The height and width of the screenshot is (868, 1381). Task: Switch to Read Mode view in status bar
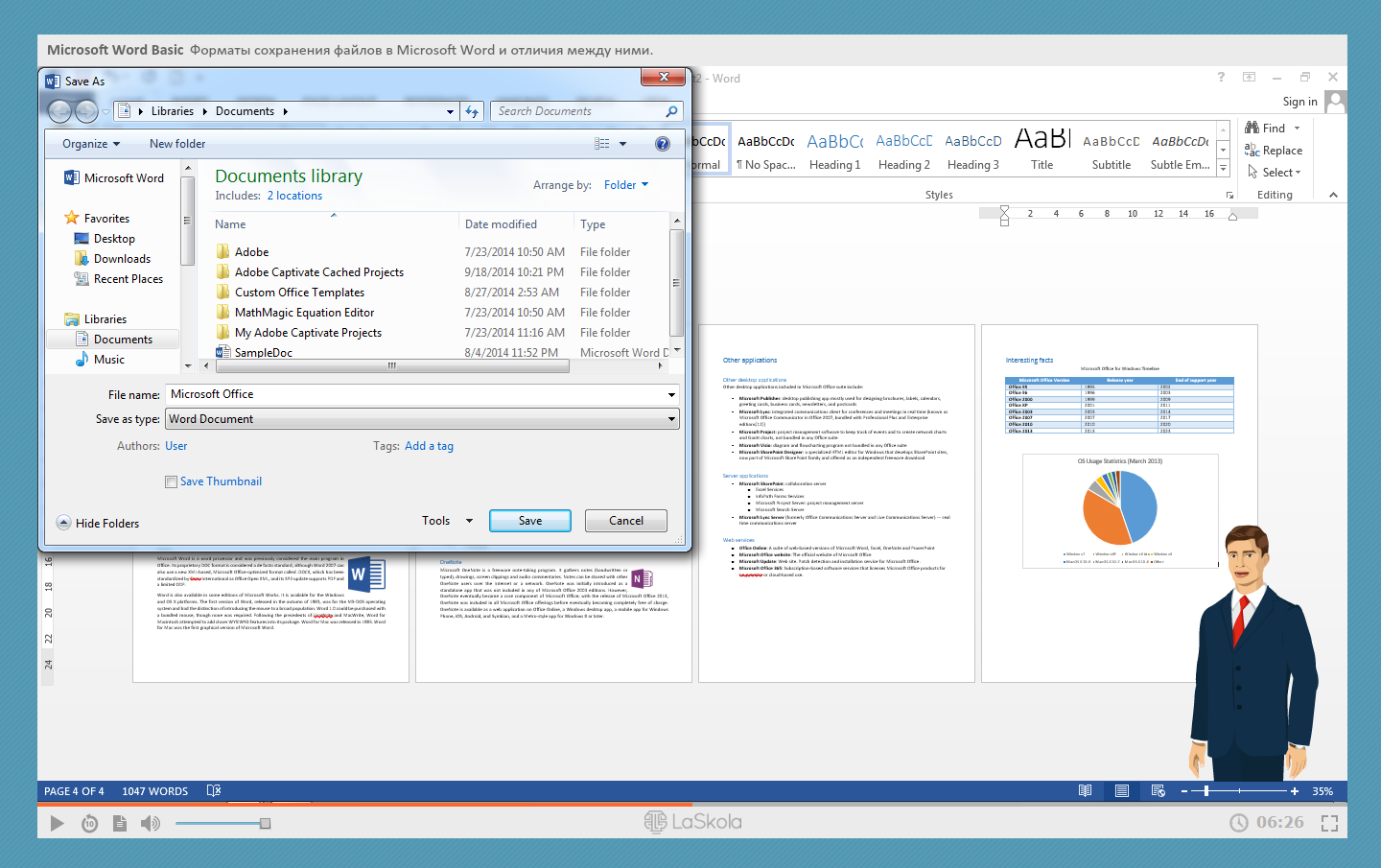coord(1085,791)
